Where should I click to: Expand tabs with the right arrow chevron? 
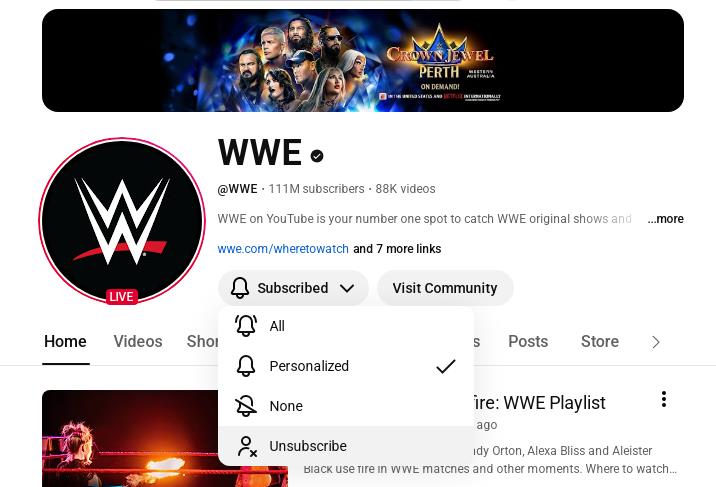(x=656, y=342)
